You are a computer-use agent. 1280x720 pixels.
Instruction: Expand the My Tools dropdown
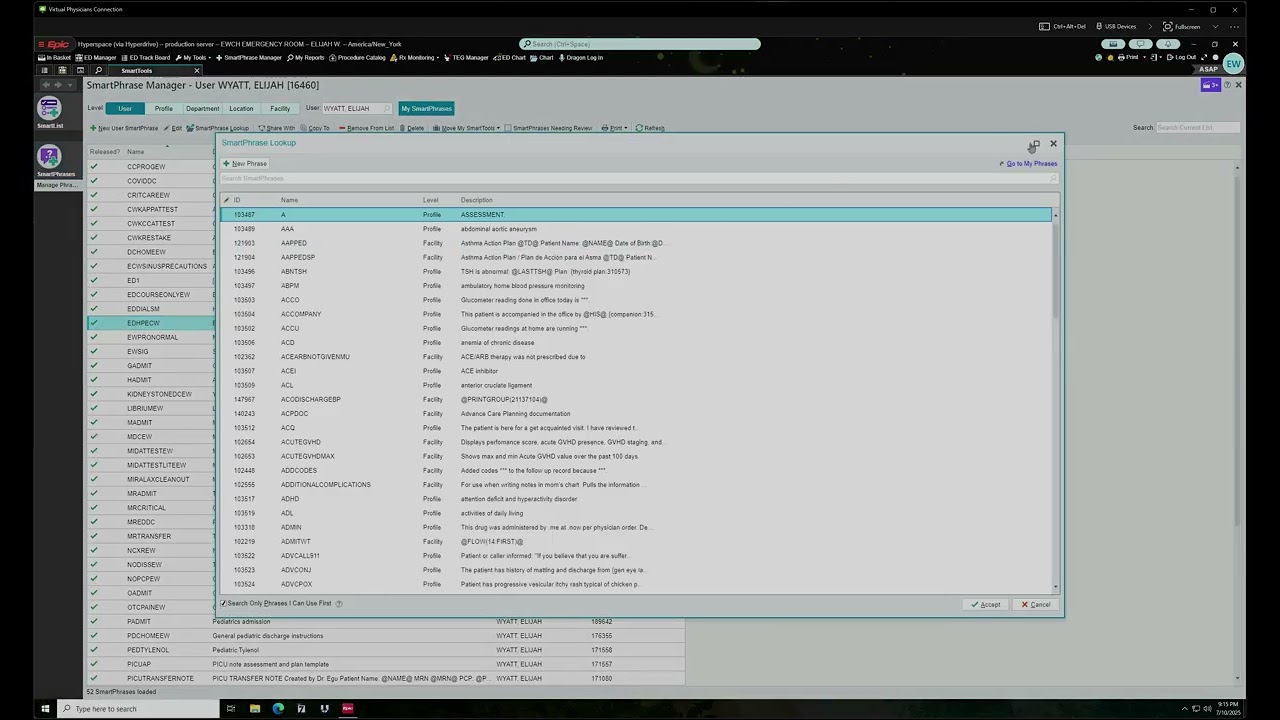coord(192,58)
